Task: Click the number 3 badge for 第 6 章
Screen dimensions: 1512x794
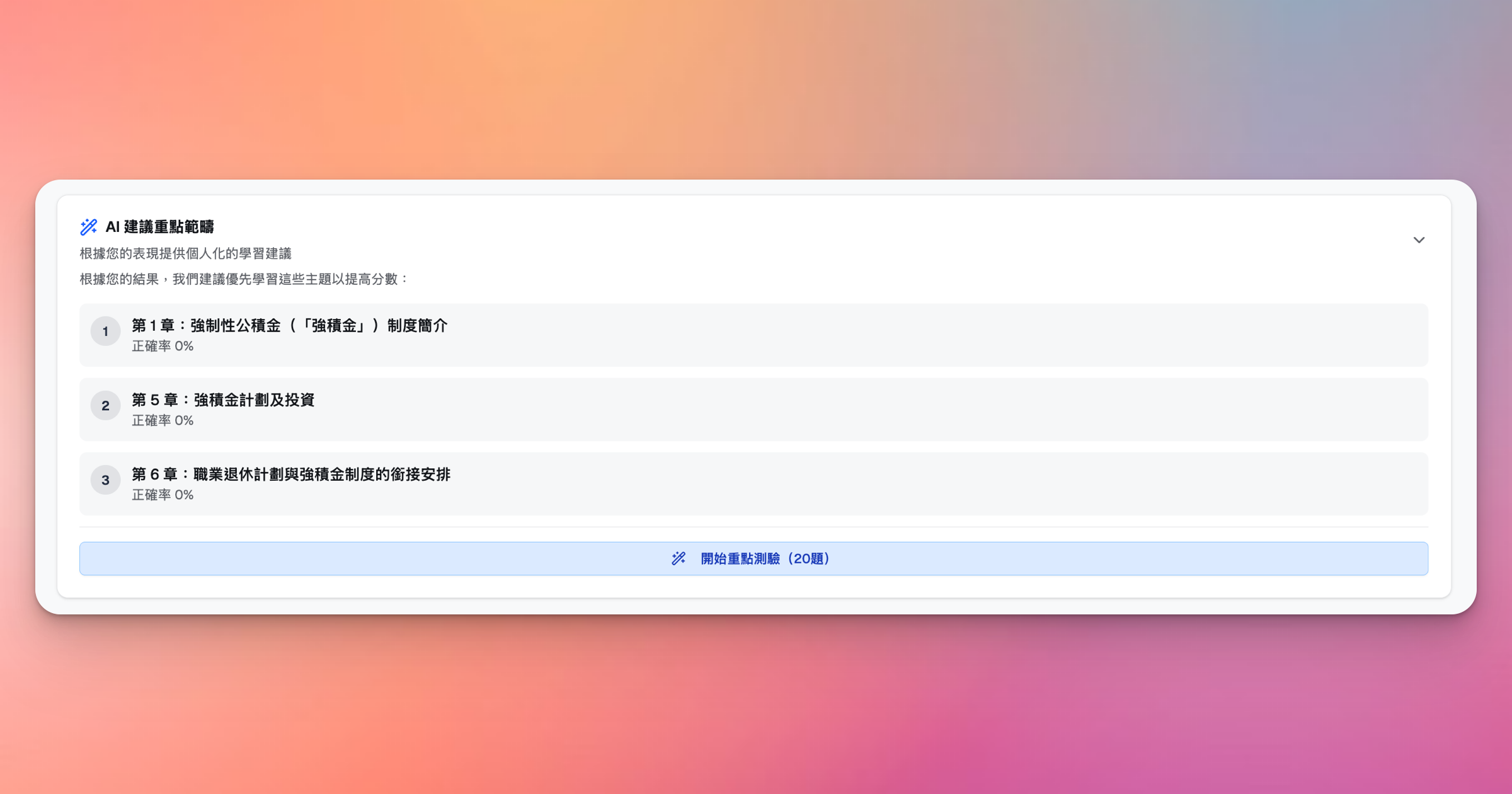Action: click(105, 480)
